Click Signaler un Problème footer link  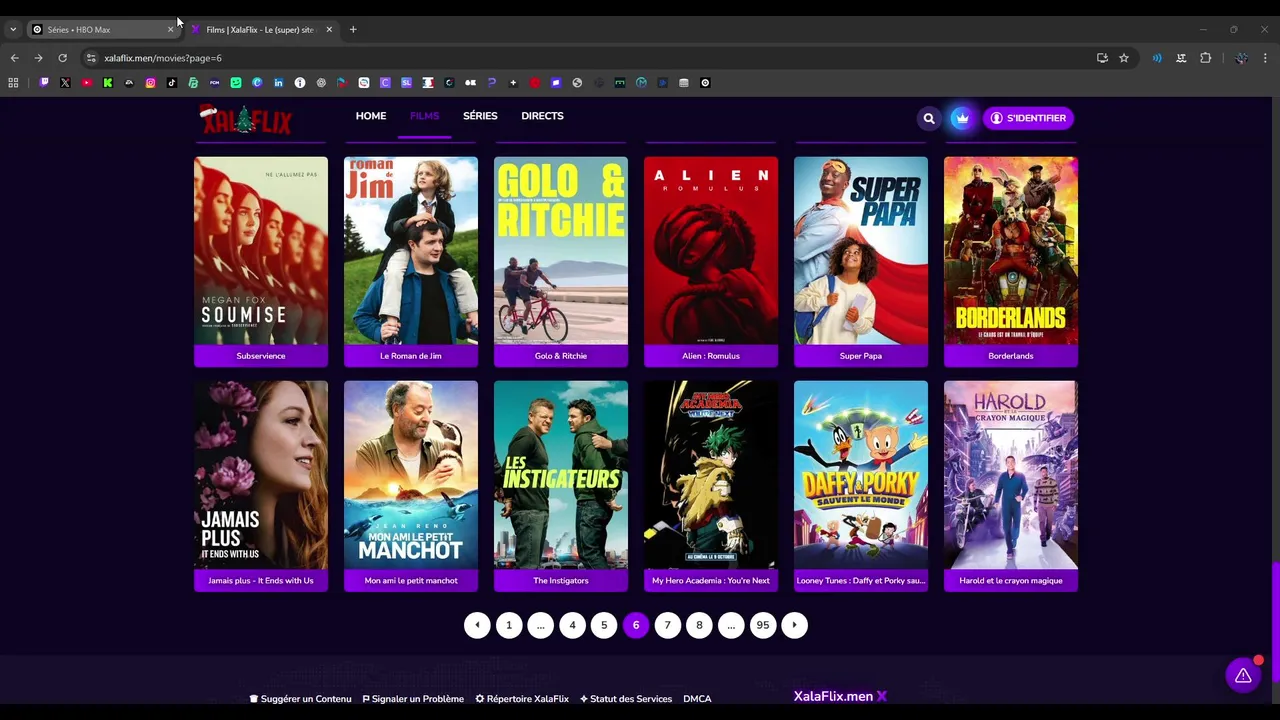pos(413,699)
